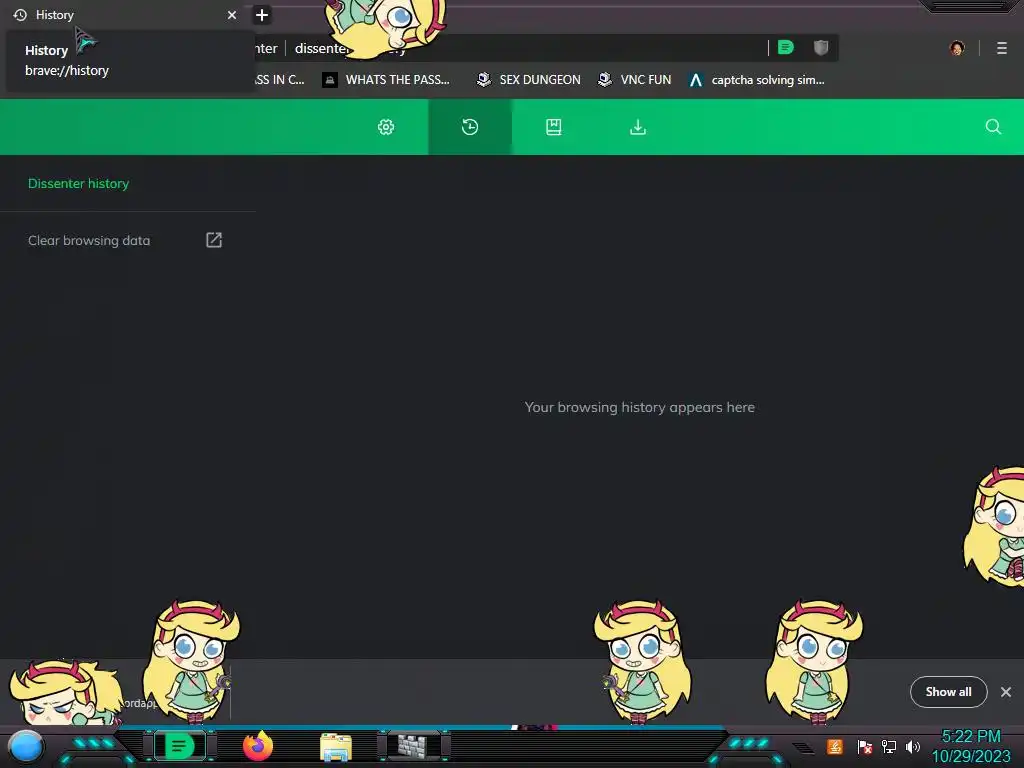Open the SEX DUNGEON bookmark
This screenshot has height=768, width=1024.
pos(528,80)
